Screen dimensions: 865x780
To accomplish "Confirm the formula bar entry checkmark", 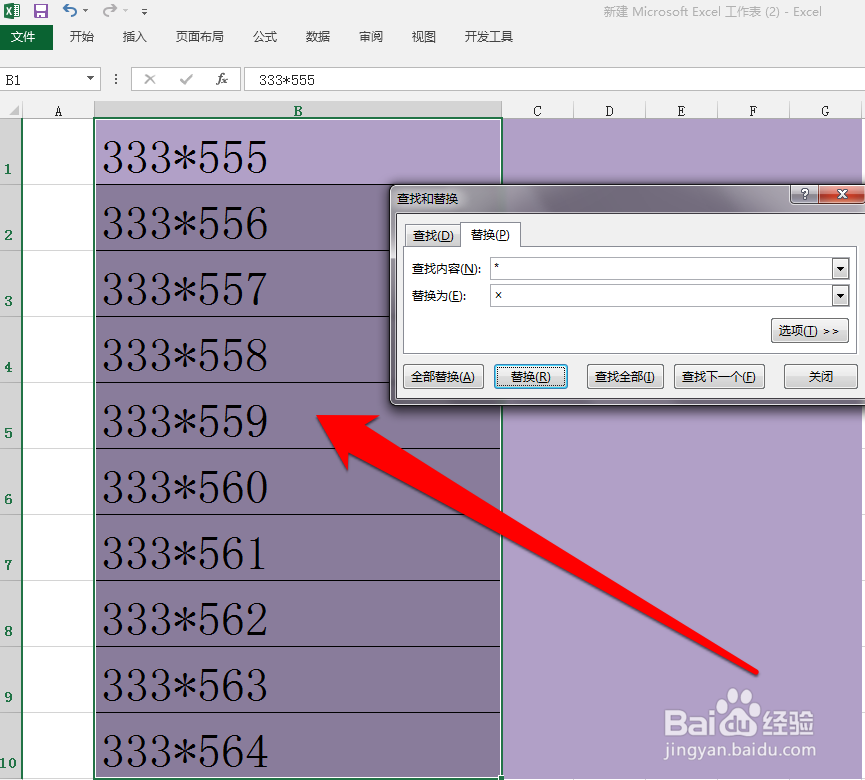I will (186, 79).
